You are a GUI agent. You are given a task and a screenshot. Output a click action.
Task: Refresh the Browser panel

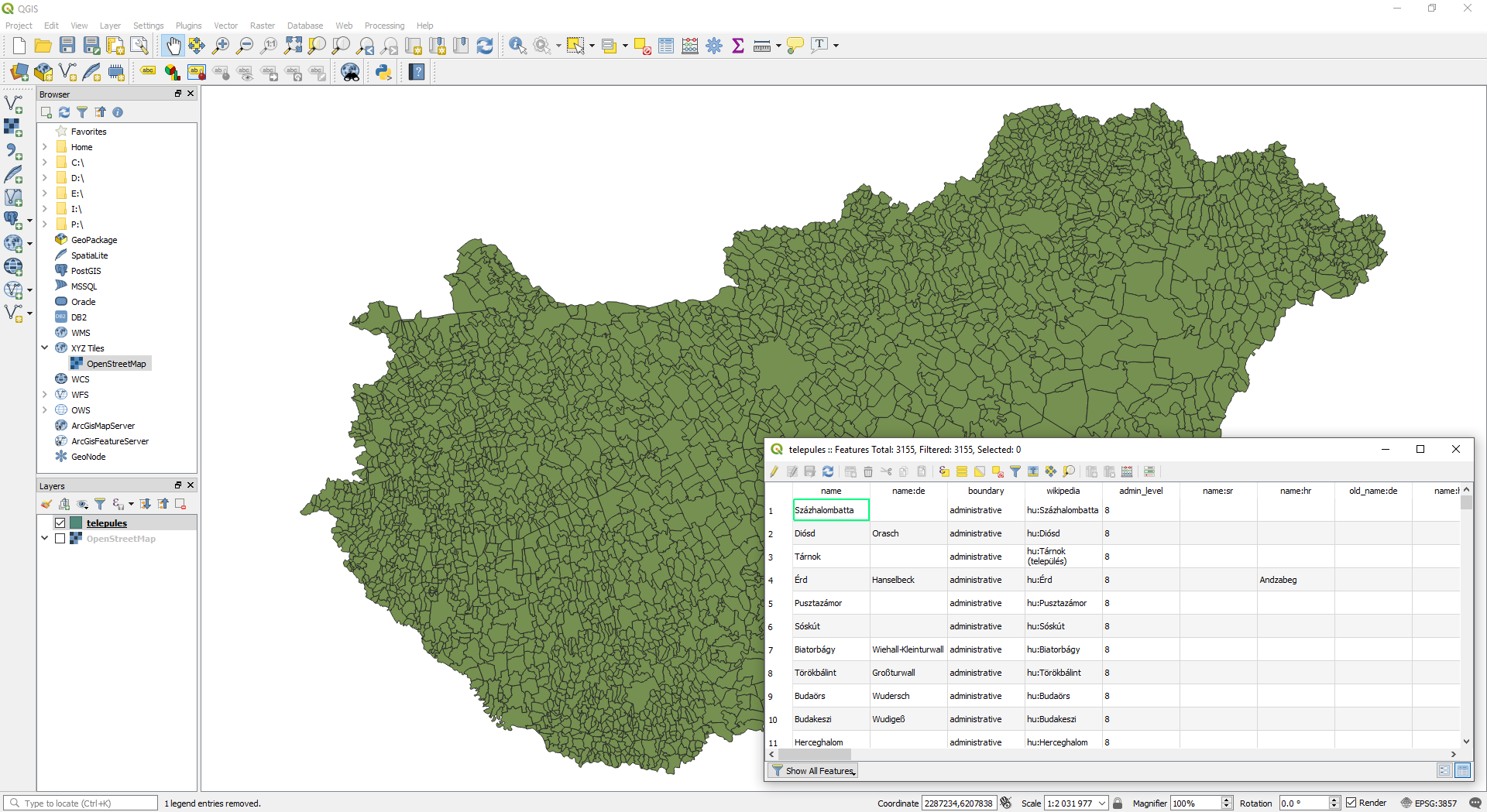64,112
